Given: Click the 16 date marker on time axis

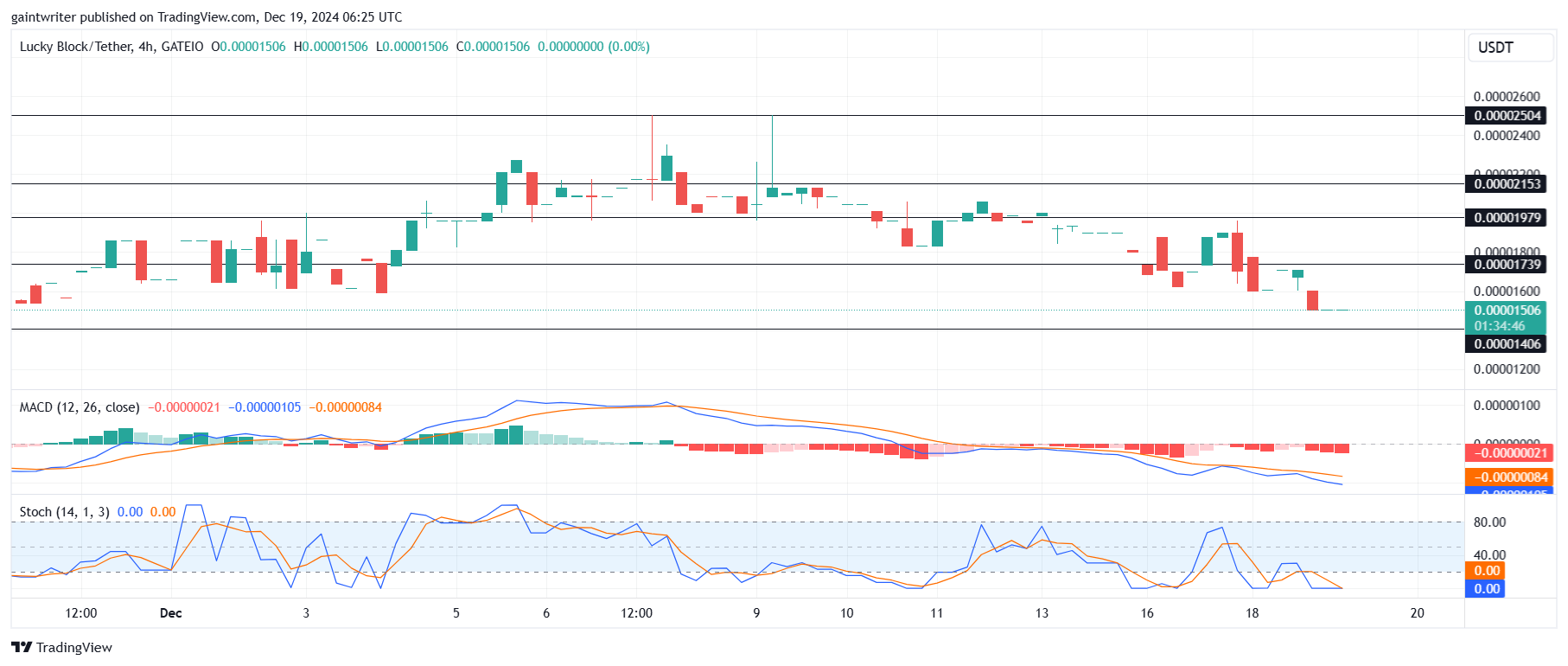Looking at the screenshot, I should 1147,613.
